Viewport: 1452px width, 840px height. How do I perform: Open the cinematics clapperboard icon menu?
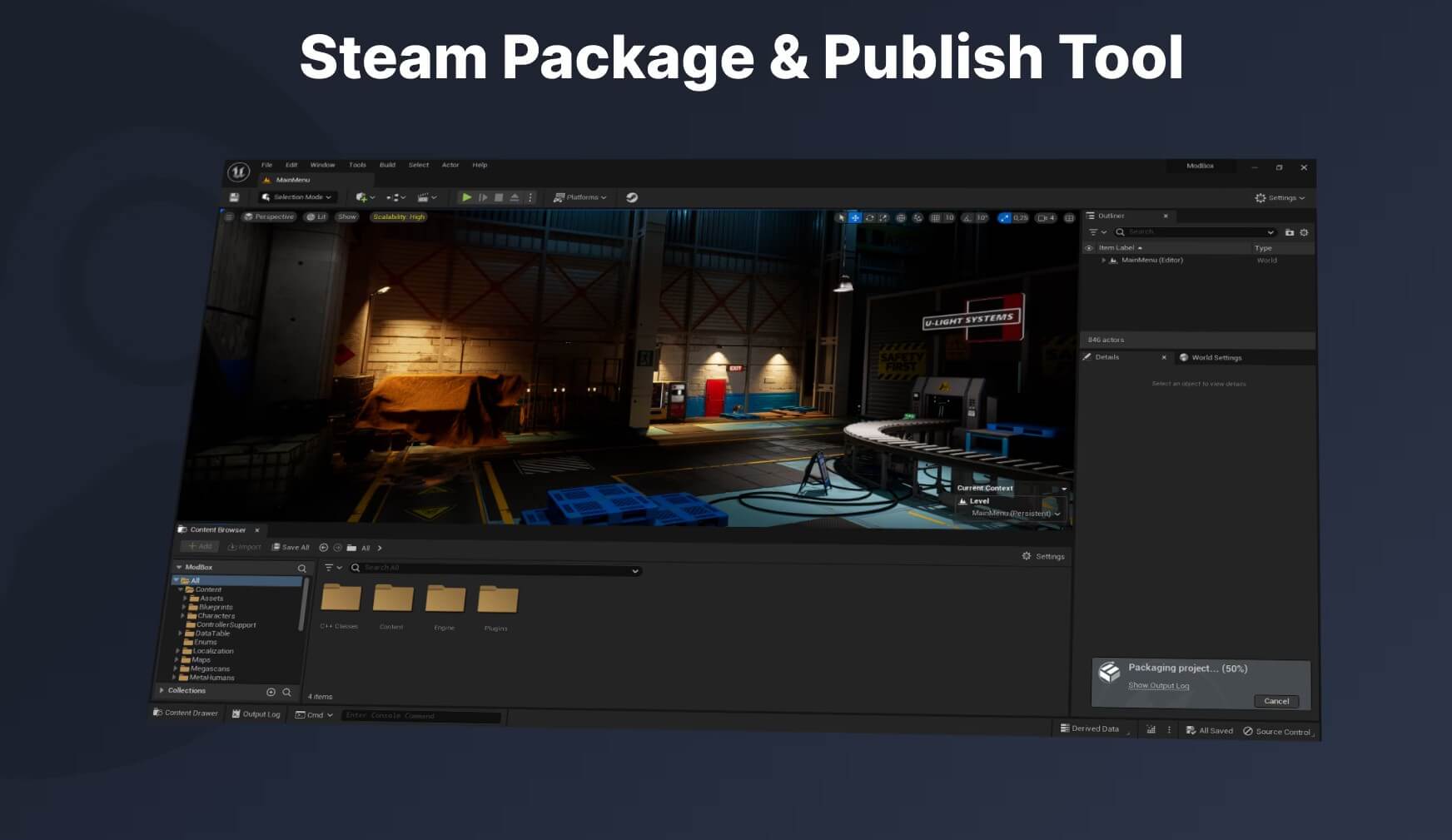click(x=426, y=197)
